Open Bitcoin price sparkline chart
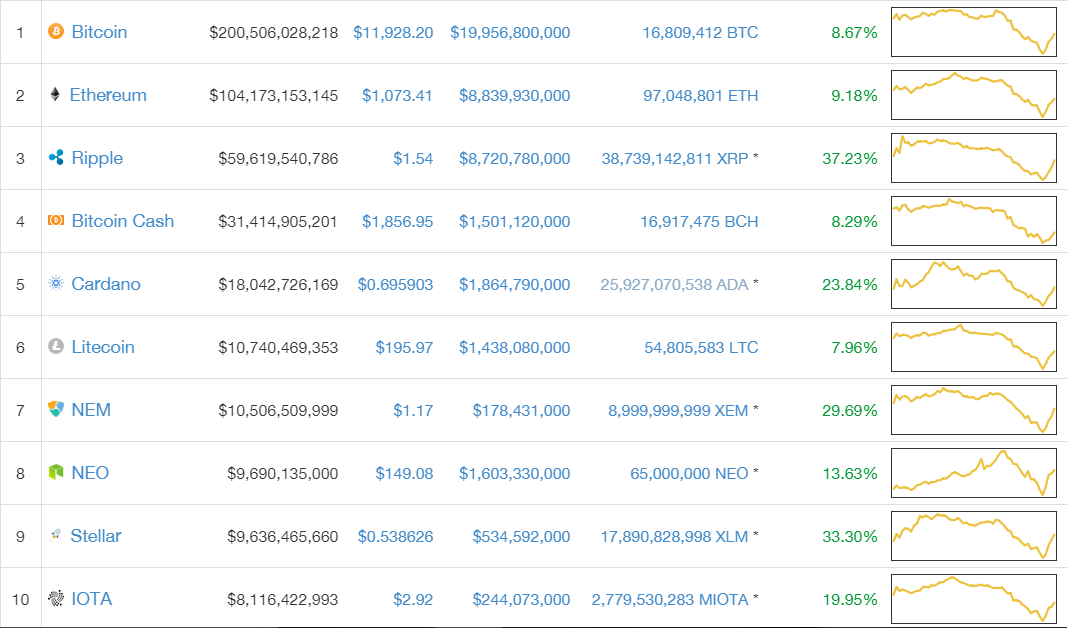 point(974,32)
